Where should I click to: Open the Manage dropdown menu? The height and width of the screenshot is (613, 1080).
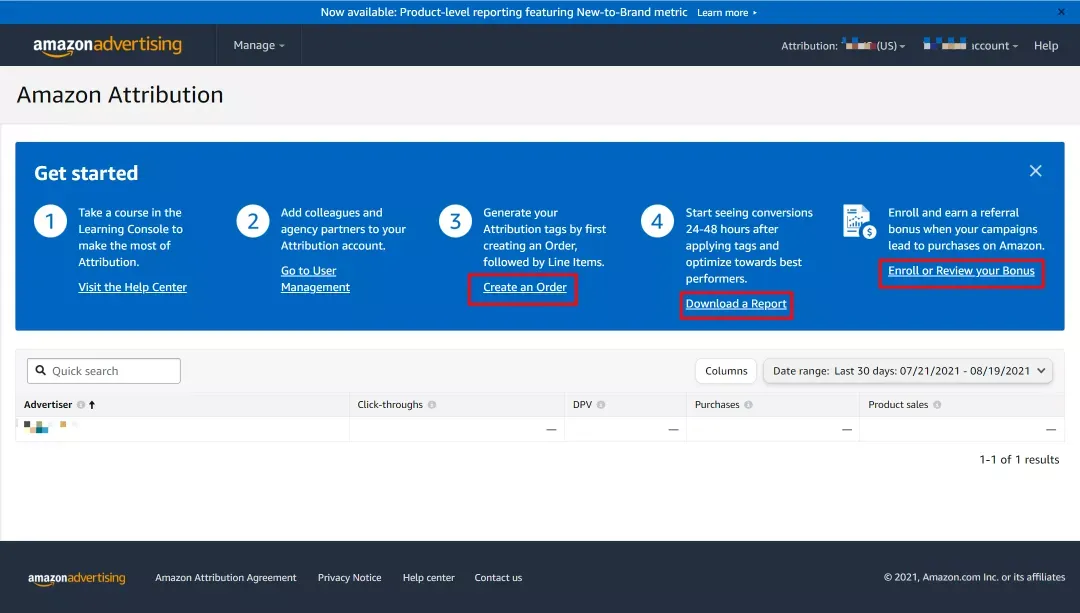click(x=259, y=45)
